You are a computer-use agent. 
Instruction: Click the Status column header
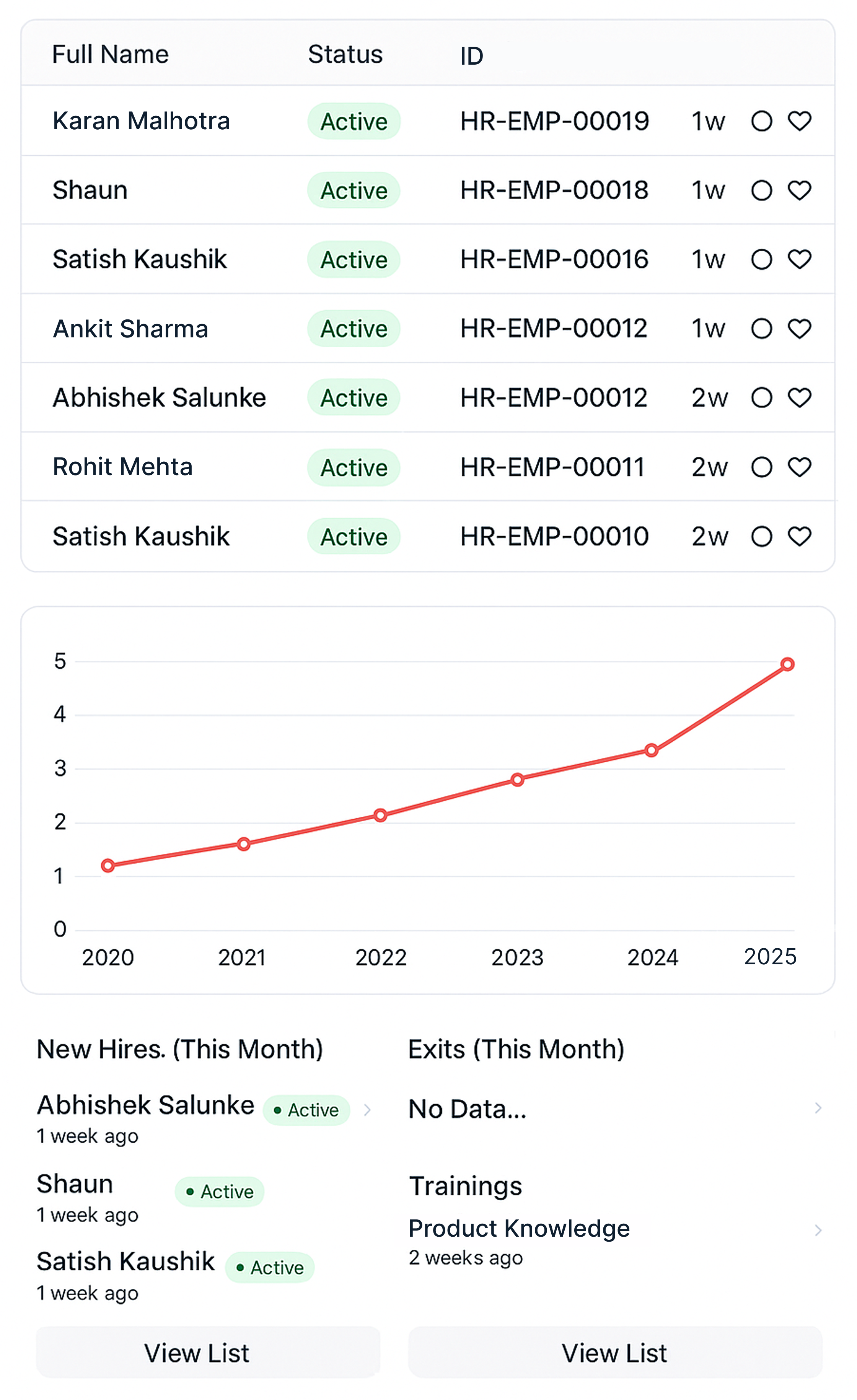[x=345, y=55]
